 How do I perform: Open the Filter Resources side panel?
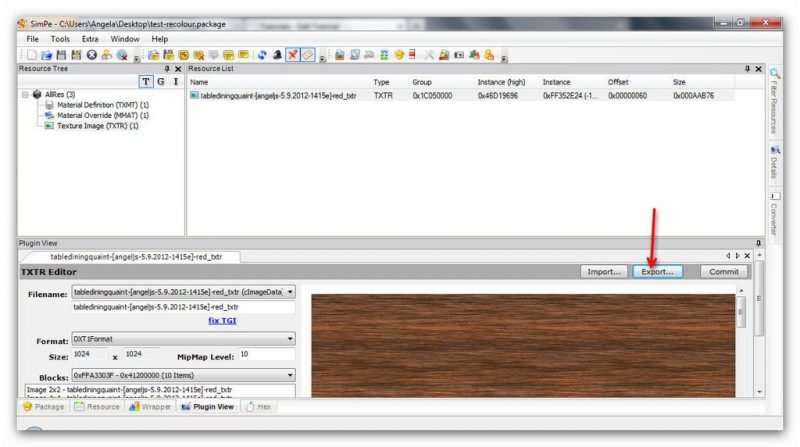click(x=774, y=101)
